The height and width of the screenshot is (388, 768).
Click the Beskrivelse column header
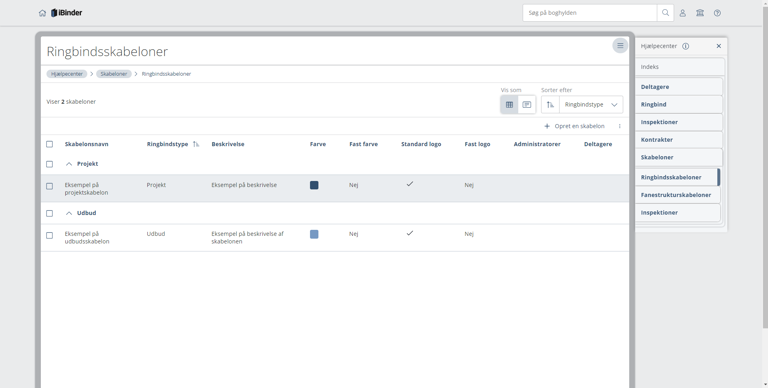pos(228,144)
